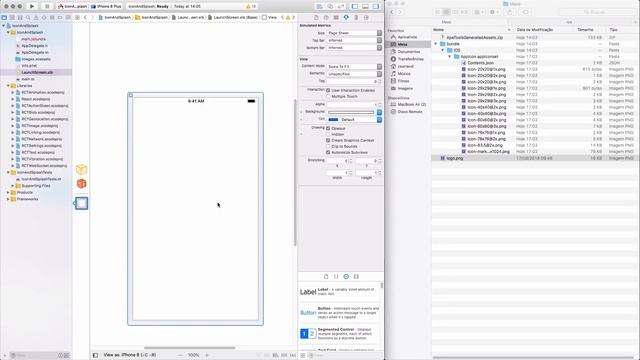Open the Quick Help inspector icon
The image size is (640, 360).
pos(326,18)
